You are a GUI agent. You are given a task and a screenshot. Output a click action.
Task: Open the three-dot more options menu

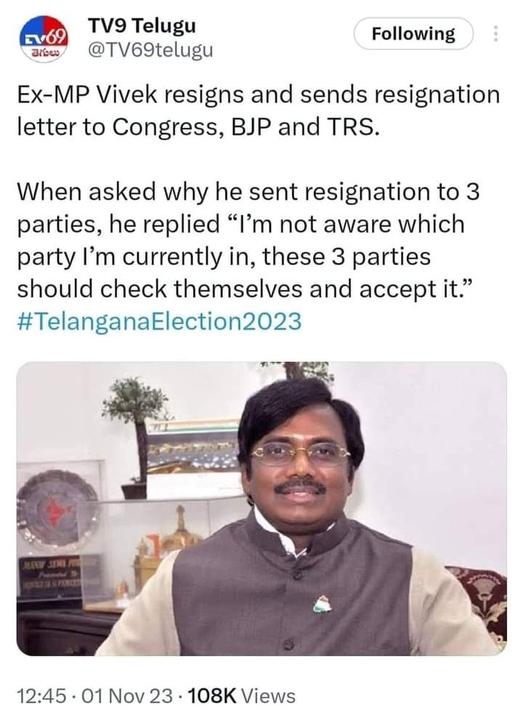[495, 34]
